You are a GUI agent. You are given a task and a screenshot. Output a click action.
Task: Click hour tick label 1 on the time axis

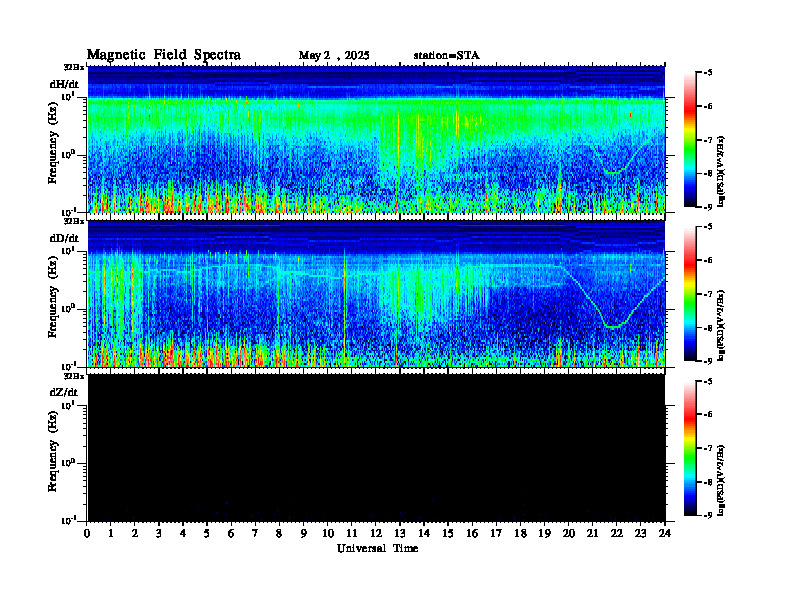click(111, 534)
